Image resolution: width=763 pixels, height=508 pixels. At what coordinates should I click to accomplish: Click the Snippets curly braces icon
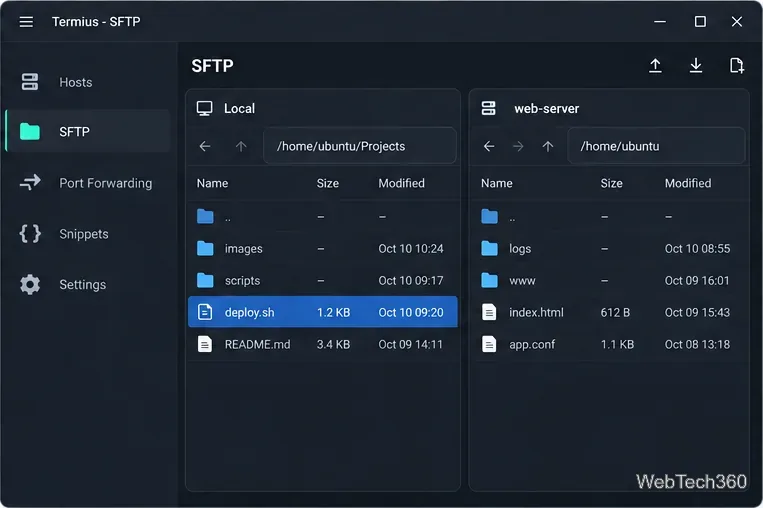[30, 234]
